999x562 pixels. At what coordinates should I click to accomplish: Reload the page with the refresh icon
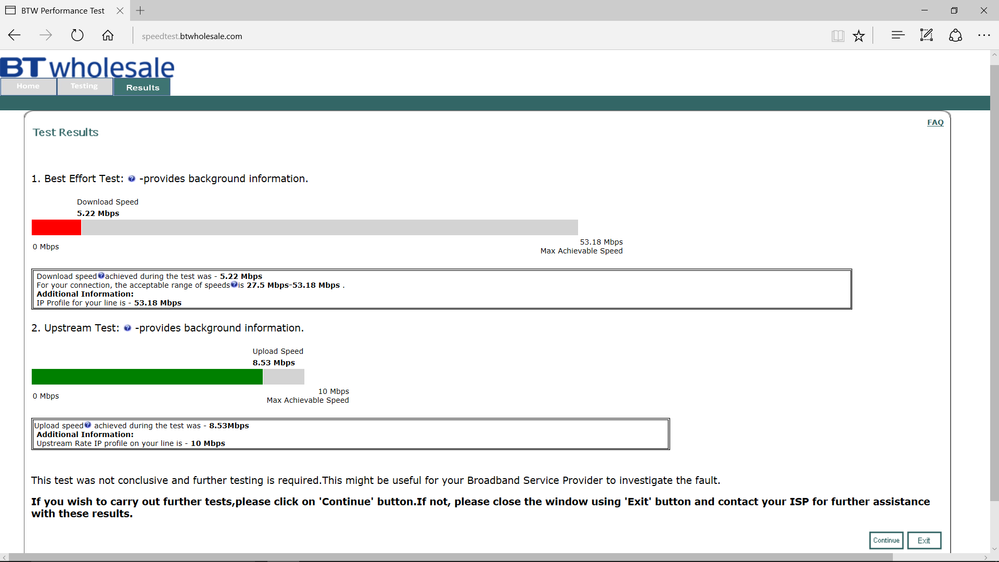(77, 36)
